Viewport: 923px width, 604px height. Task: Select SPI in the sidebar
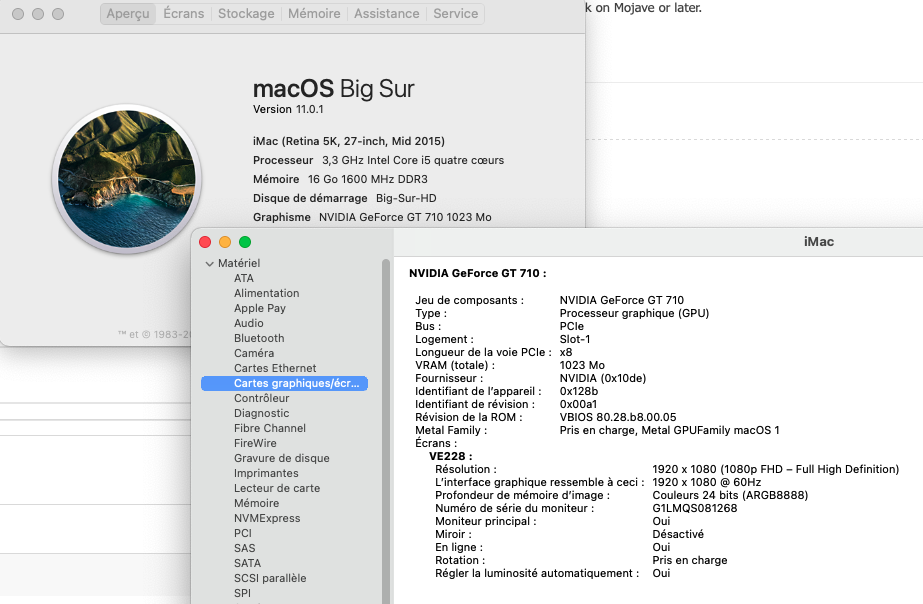[242, 593]
